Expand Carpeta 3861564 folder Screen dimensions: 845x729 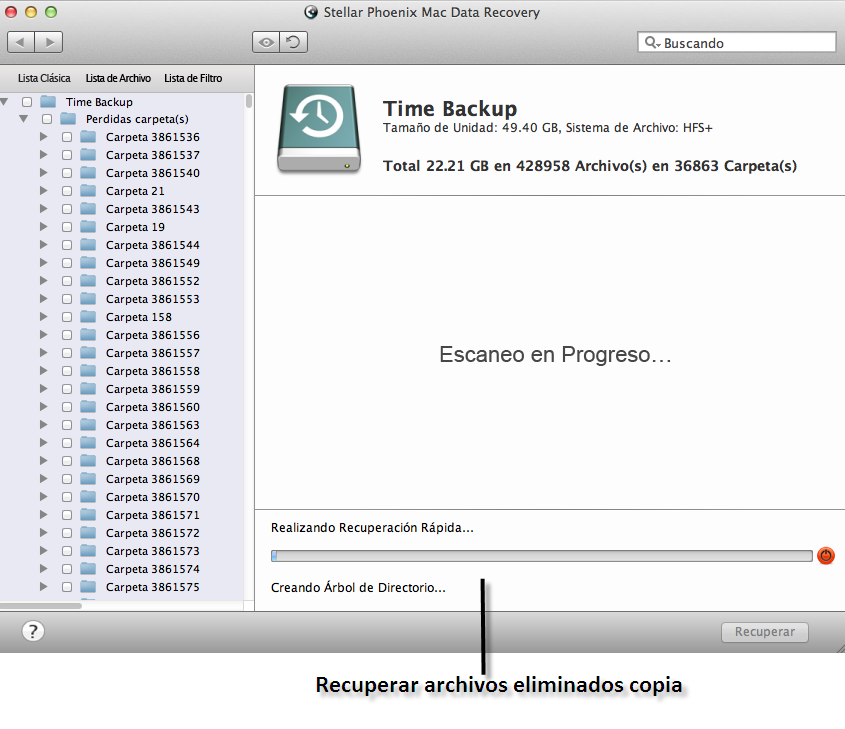coord(44,442)
